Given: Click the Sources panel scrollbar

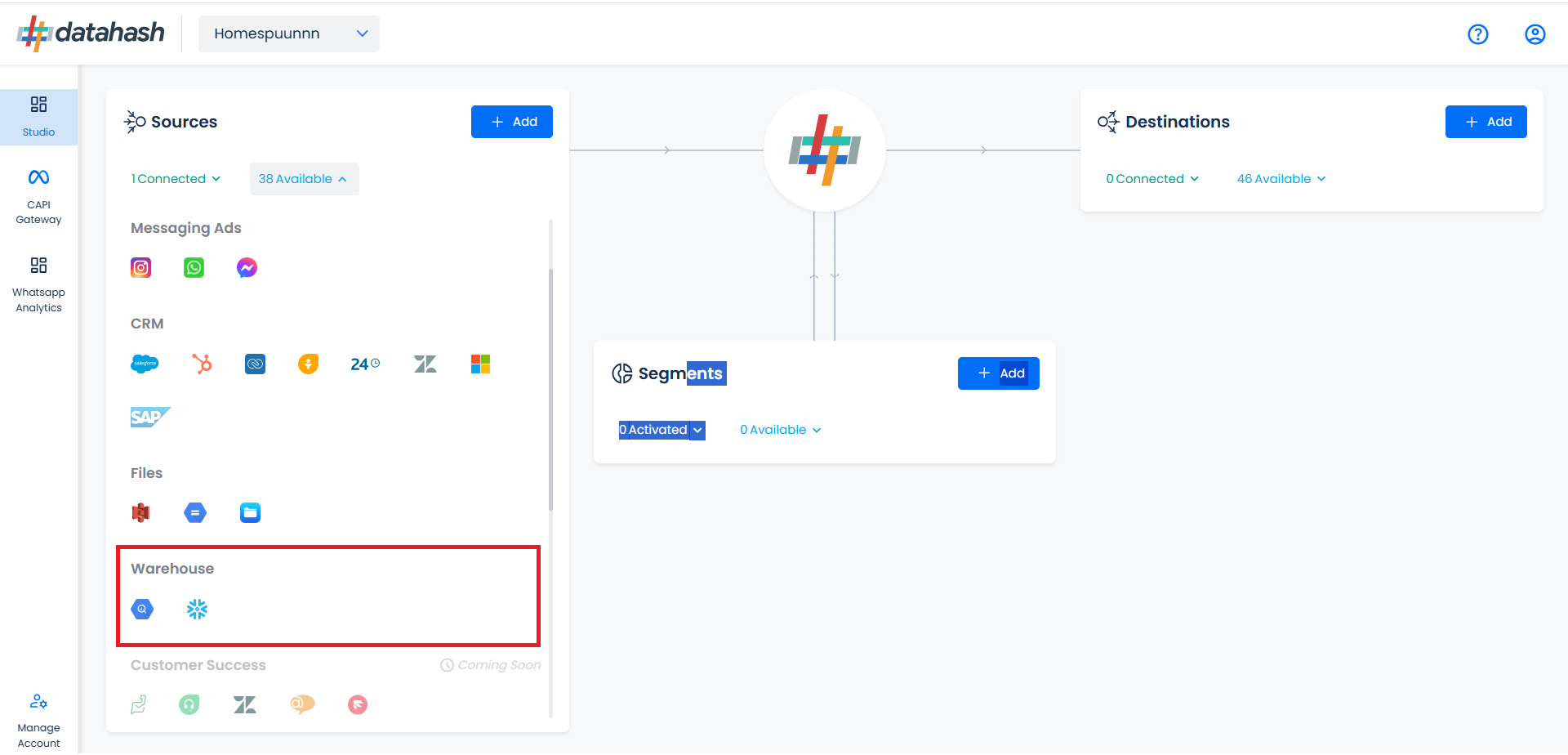Looking at the screenshot, I should click(x=550, y=389).
